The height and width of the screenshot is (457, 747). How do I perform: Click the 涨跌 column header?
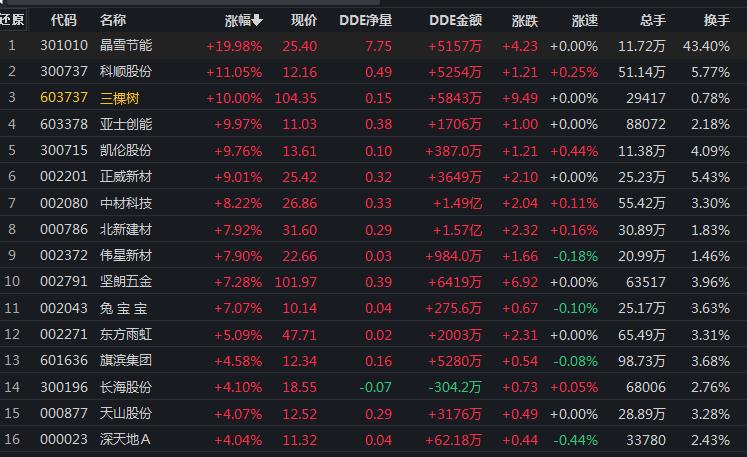[524, 20]
